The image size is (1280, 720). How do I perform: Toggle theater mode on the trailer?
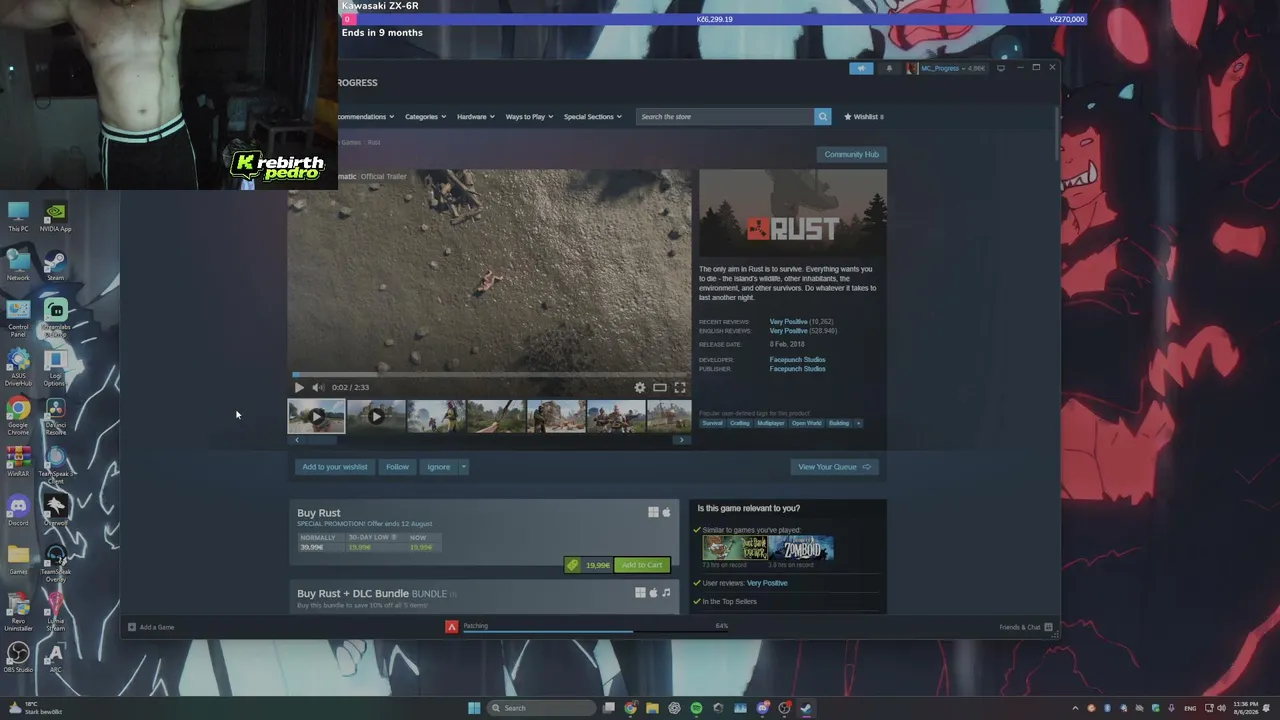coord(660,387)
